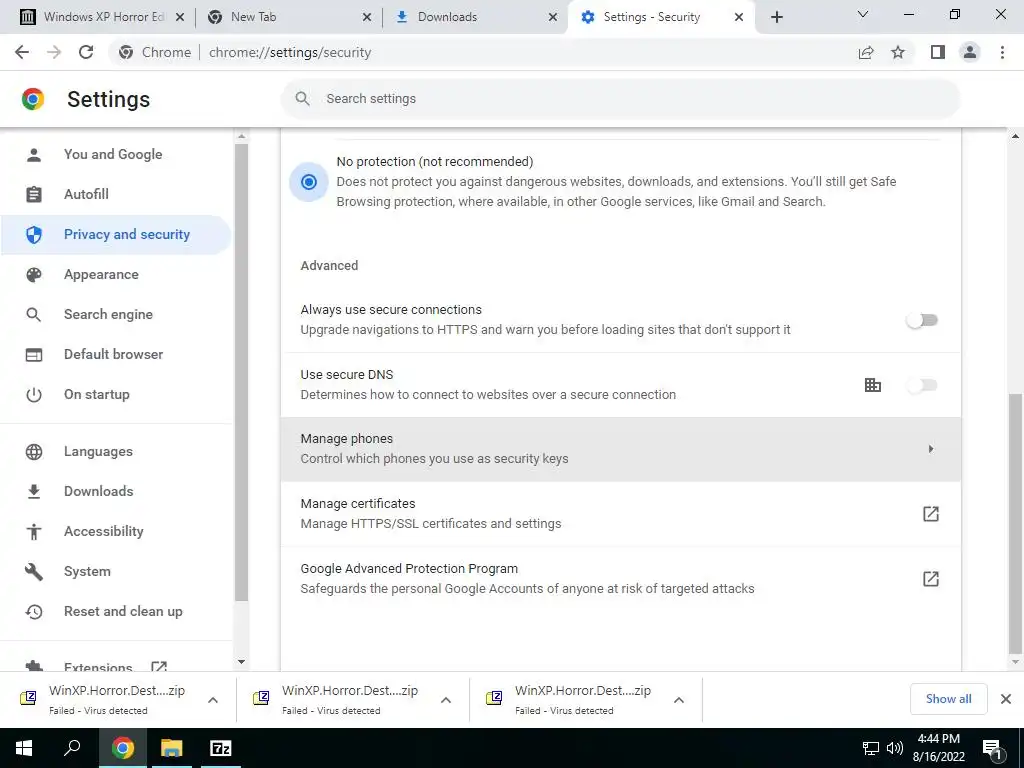Toggle Use secure DNS switch
Screen dimensions: 1024x768
(922, 385)
